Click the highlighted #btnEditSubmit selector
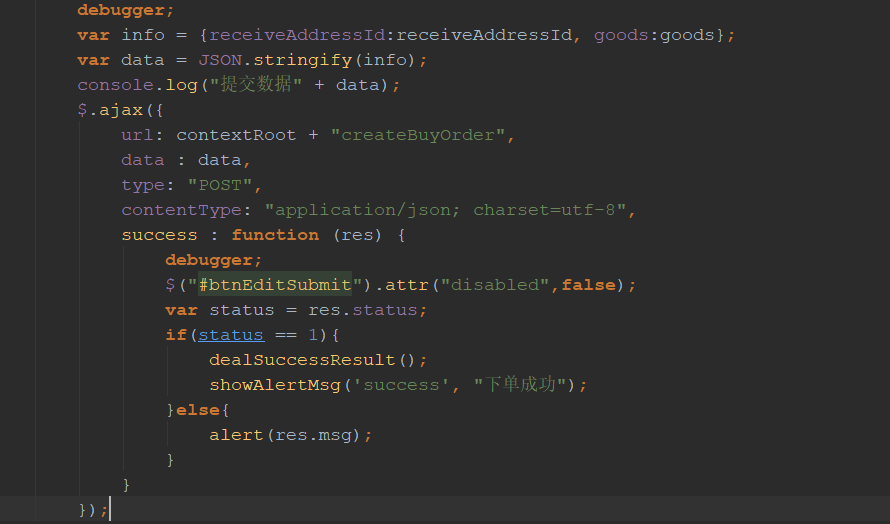Screen dimensions: 890x524 (275, 285)
